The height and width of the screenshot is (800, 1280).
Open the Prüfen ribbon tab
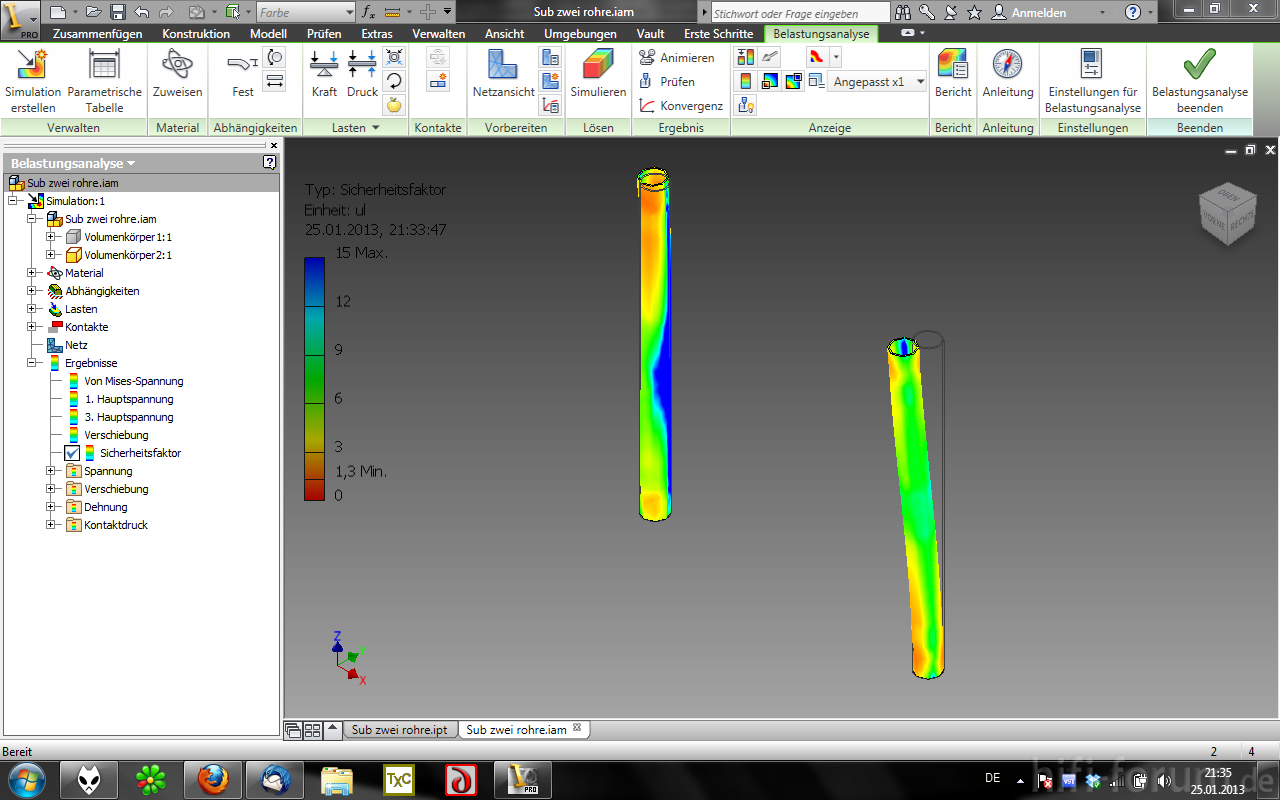pos(324,34)
